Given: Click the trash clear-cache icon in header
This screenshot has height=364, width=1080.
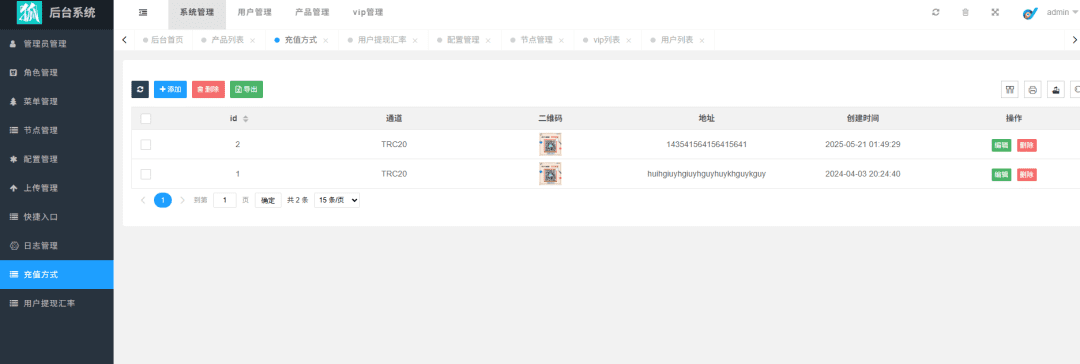Looking at the screenshot, I should point(965,12).
